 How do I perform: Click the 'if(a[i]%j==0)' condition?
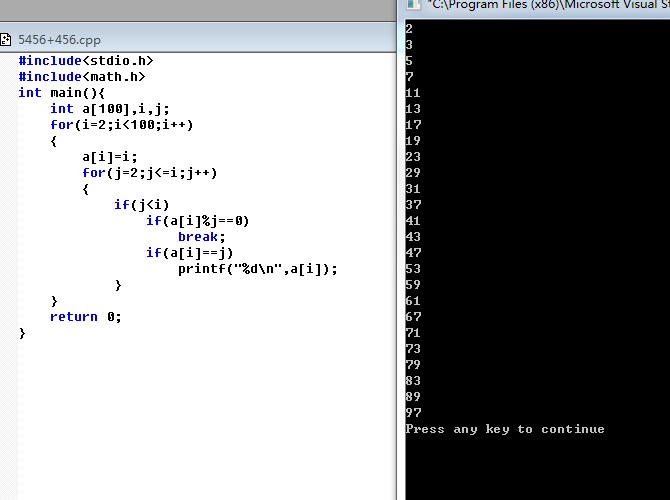tap(197, 221)
